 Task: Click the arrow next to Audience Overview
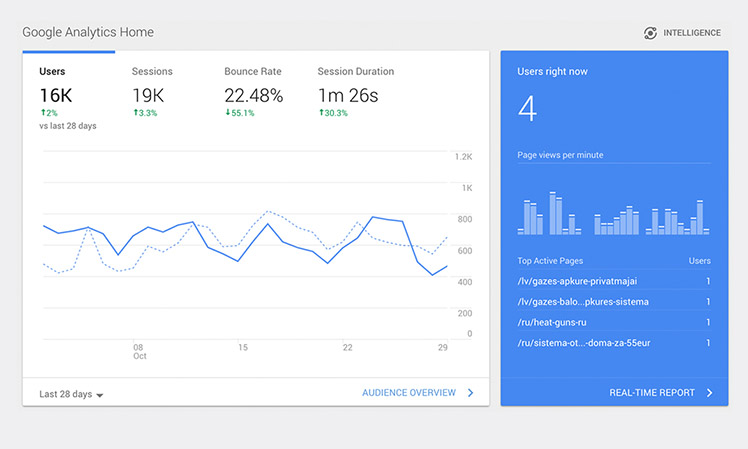tap(470, 393)
